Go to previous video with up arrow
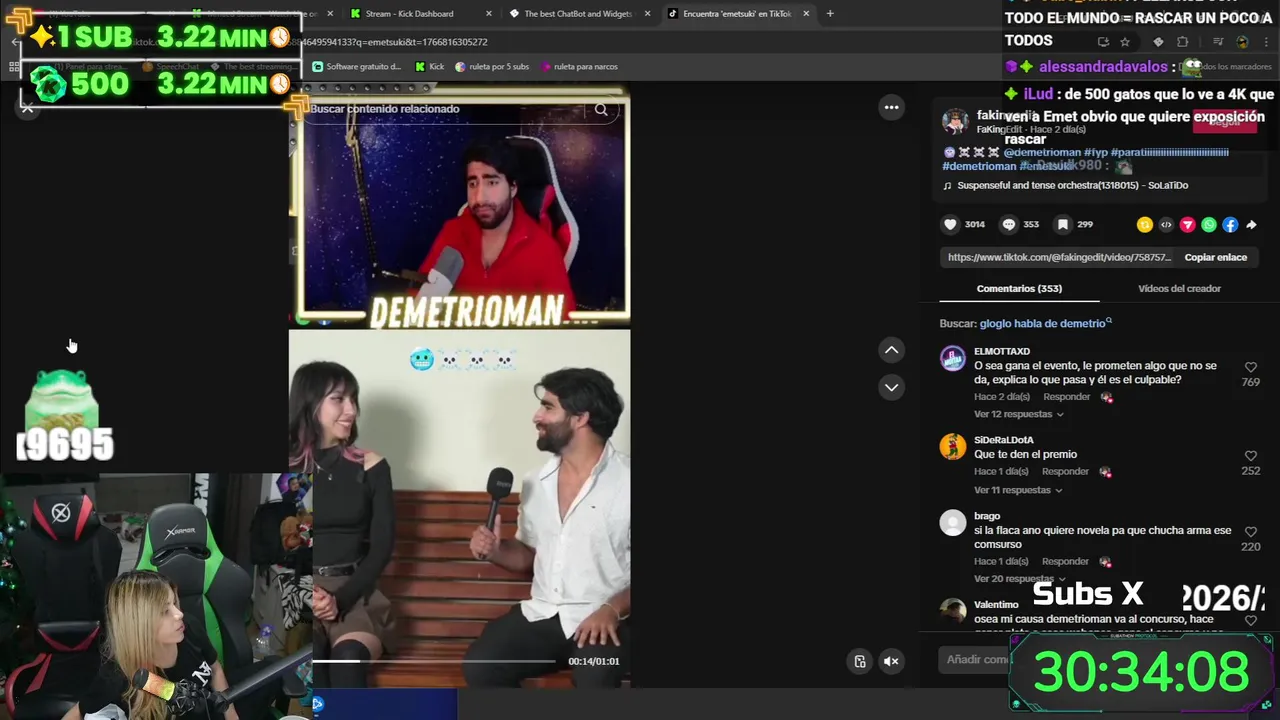Viewport: 1280px width, 720px height. pos(891,350)
